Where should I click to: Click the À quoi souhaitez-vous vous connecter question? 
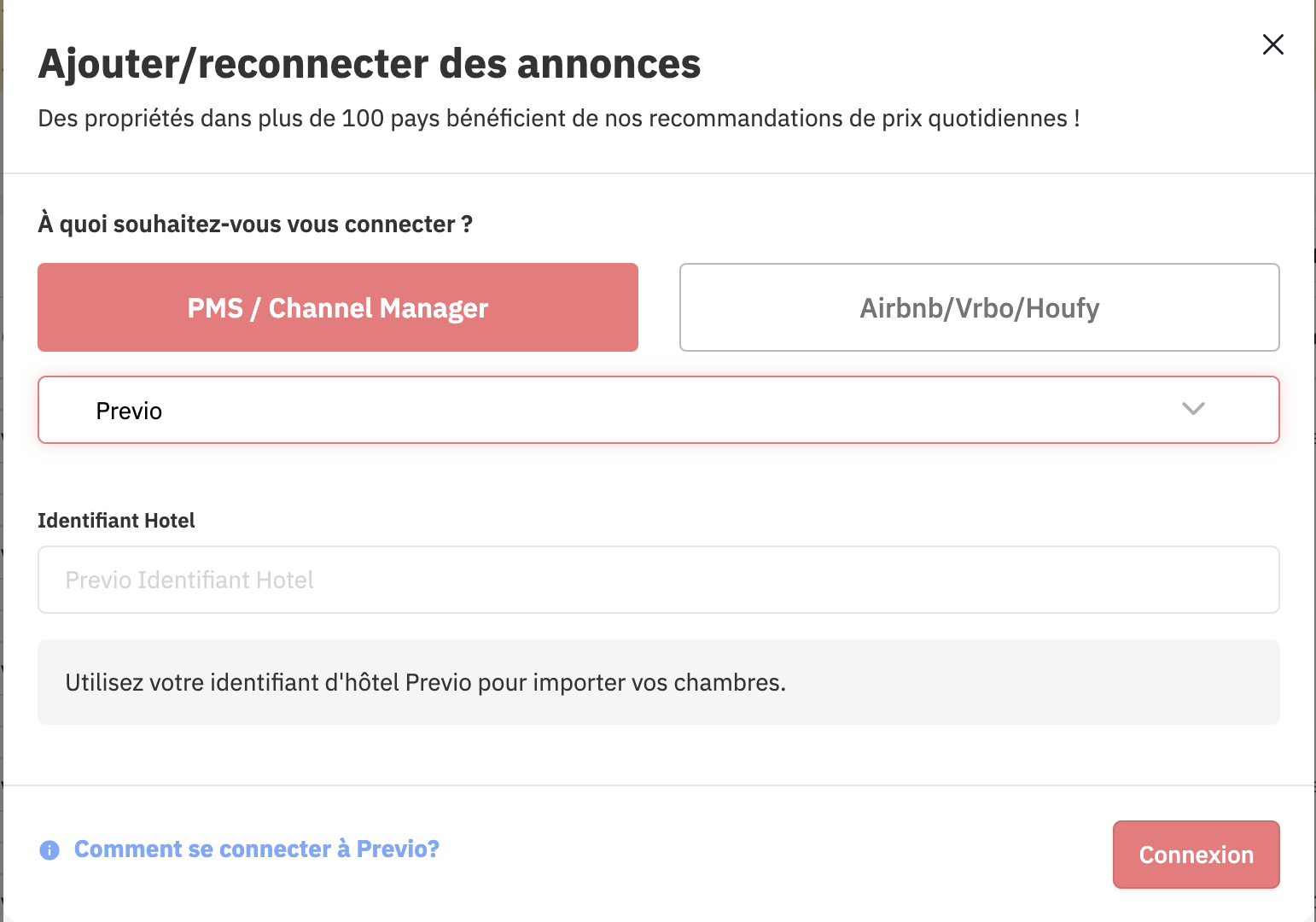click(x=255, y=225)
